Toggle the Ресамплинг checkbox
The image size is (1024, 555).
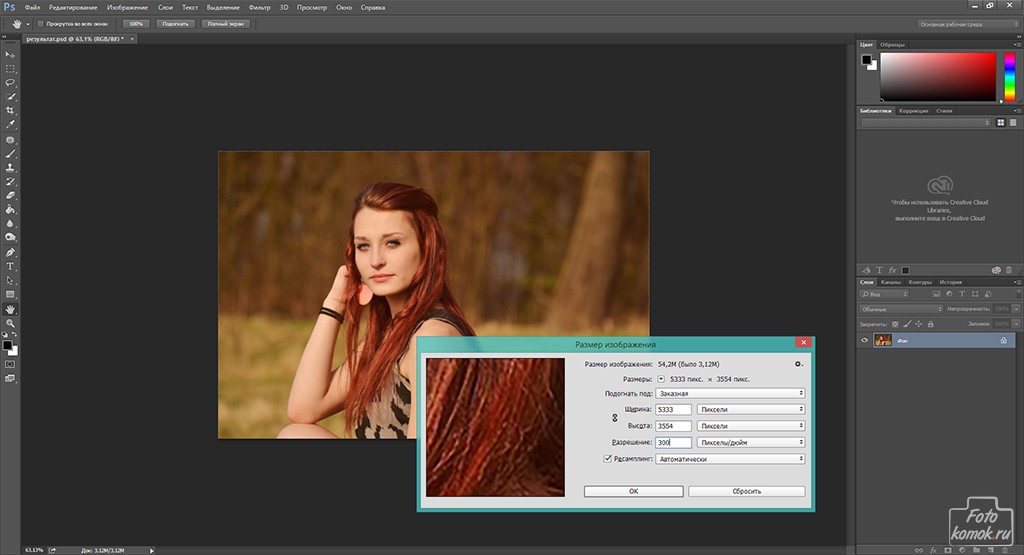coord(607,459)
